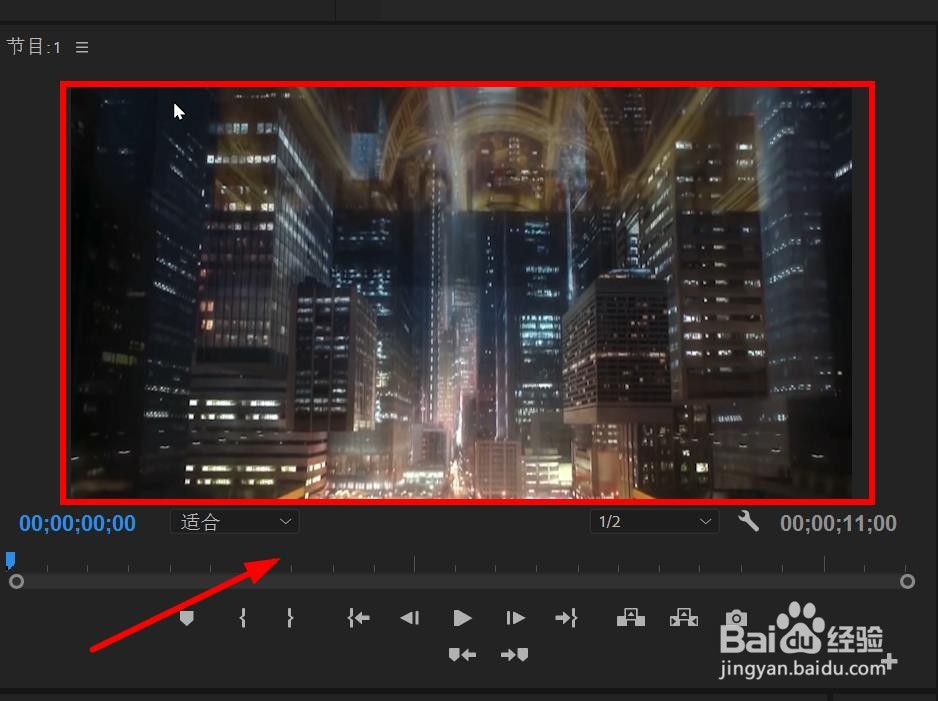
Task: Click the Go to In point button
Action: pyautogui.click(x=358, y=618)
